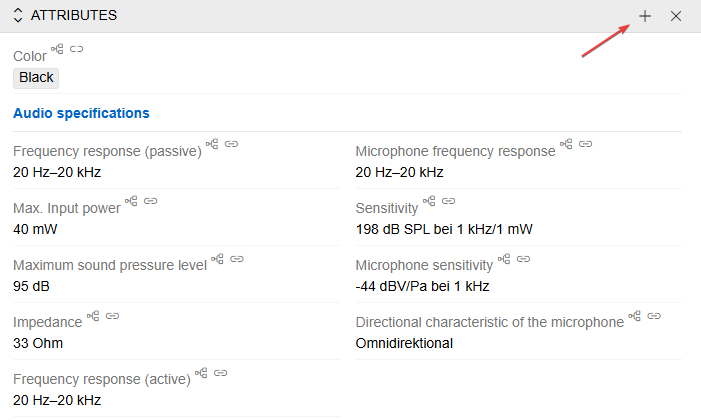This screenshot has width=701, height=420.
Task: Click the link icon next to Color
Action: coord(77,49)
